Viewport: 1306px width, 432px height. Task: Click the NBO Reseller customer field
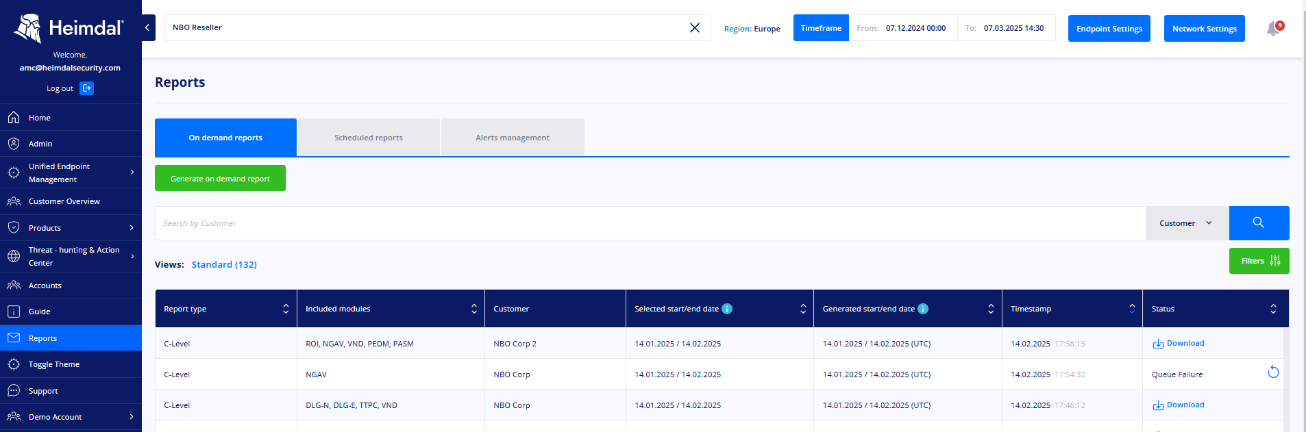tap(436, 28)
